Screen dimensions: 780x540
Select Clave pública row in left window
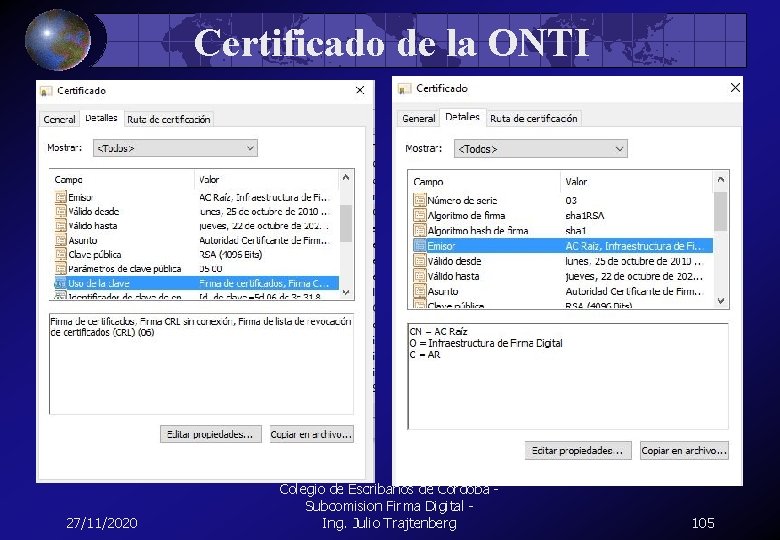click(196, 254)
